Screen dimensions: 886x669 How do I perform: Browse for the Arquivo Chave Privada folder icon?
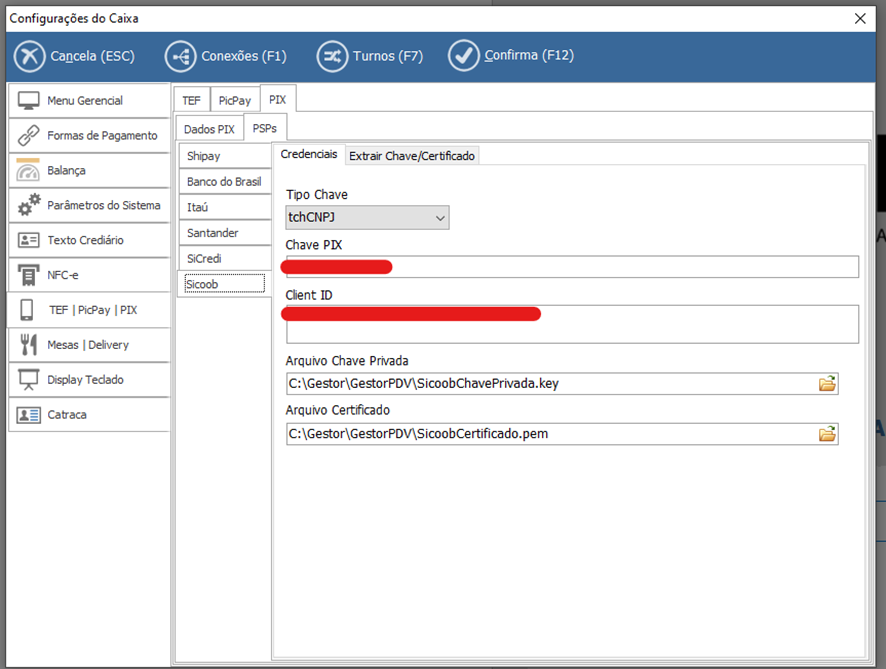(x=827, y=383)
